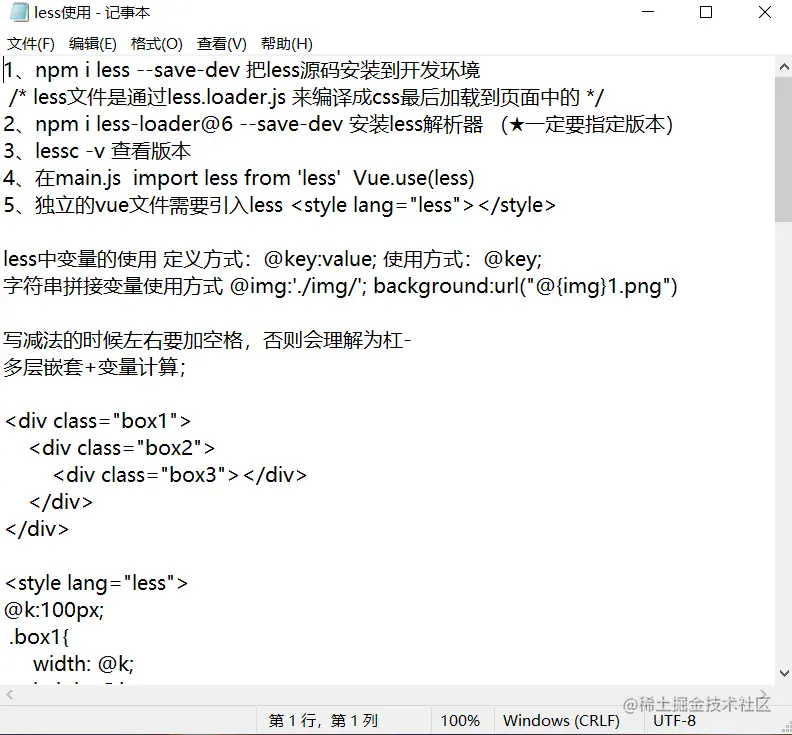The width and height of the screenshot is (792, 735).
Task: Open the 文件(F) menu
Action: pos(31,44)
